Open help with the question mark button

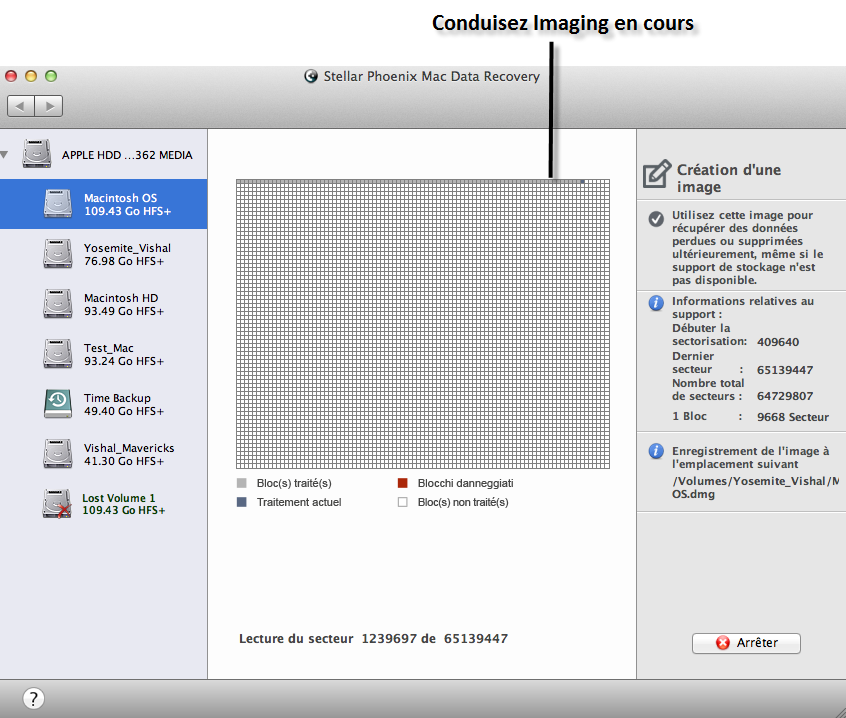click(33, 699)
